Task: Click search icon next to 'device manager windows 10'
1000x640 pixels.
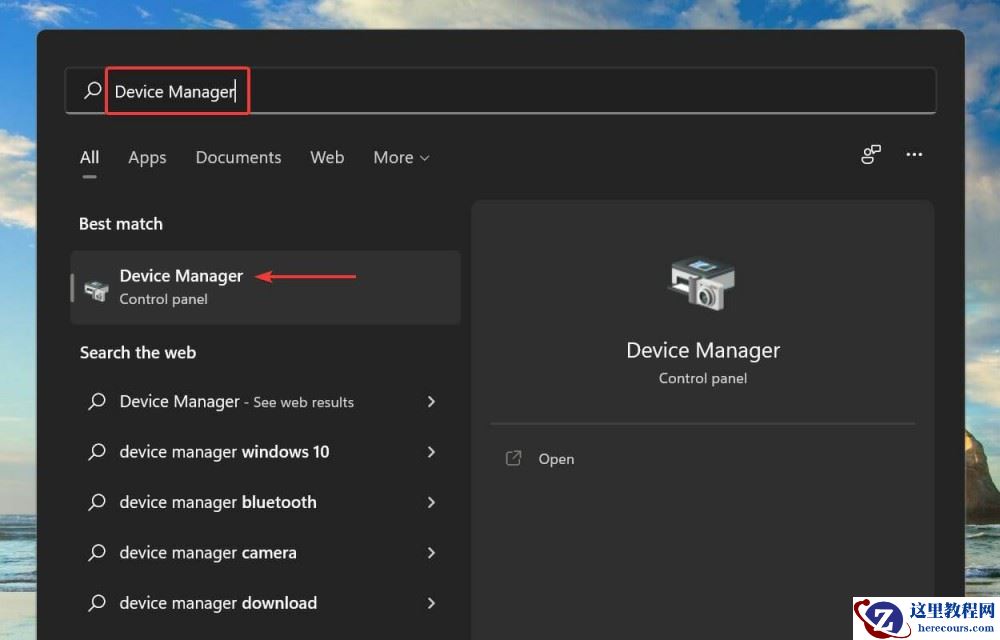Action: [x=96, y=452]
